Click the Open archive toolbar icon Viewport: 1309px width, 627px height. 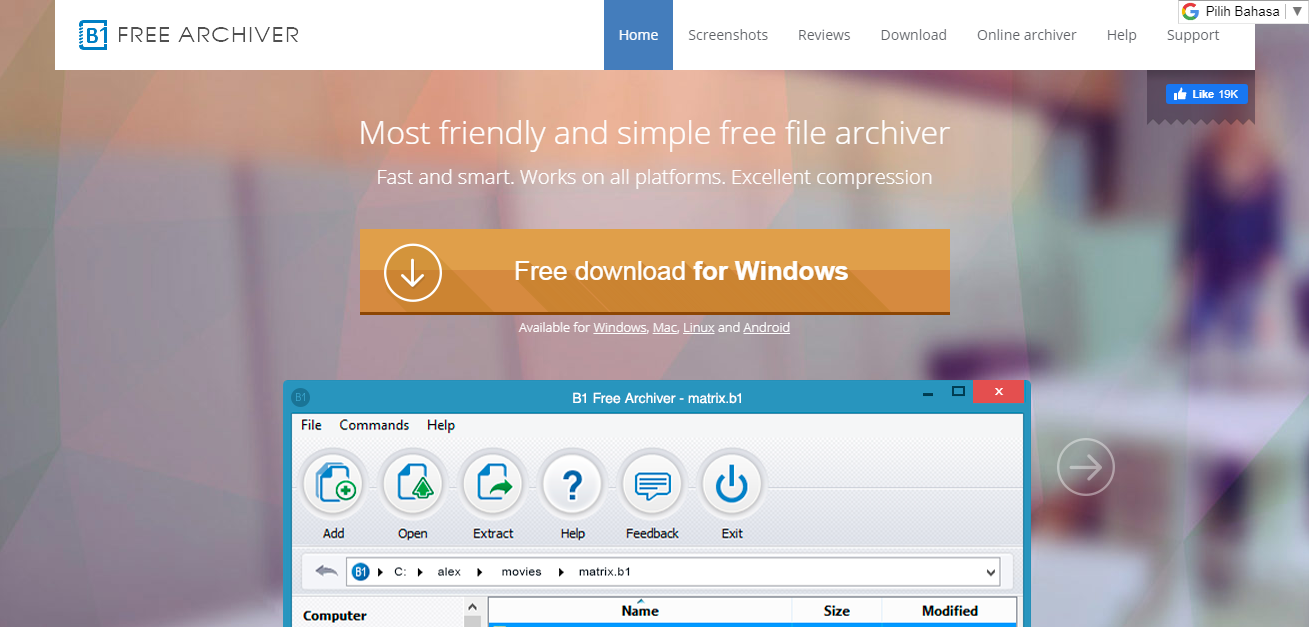[x=413, y=485]
